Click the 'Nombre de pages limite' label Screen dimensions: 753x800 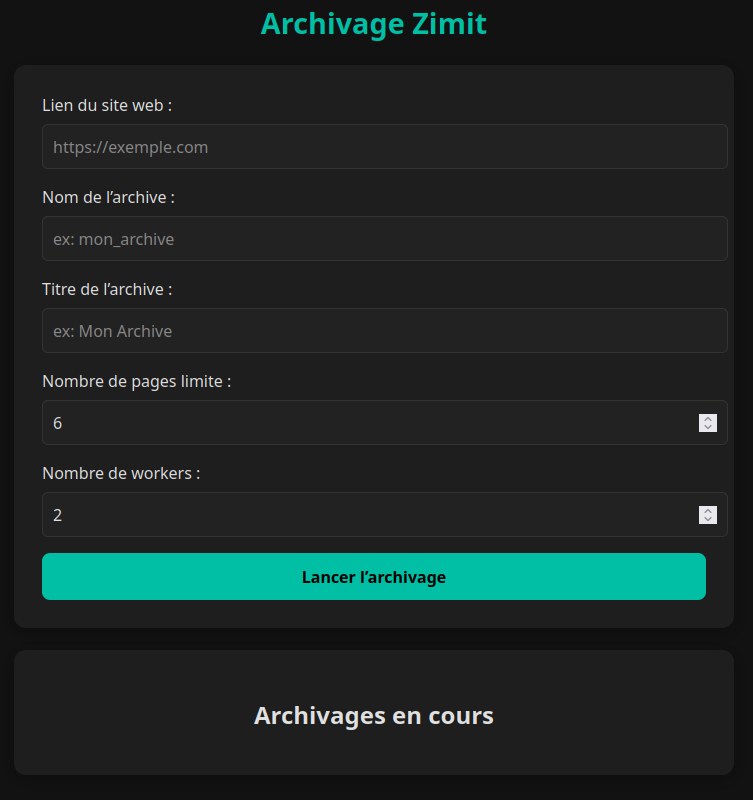pyautogui.click(x=137, y=382)
